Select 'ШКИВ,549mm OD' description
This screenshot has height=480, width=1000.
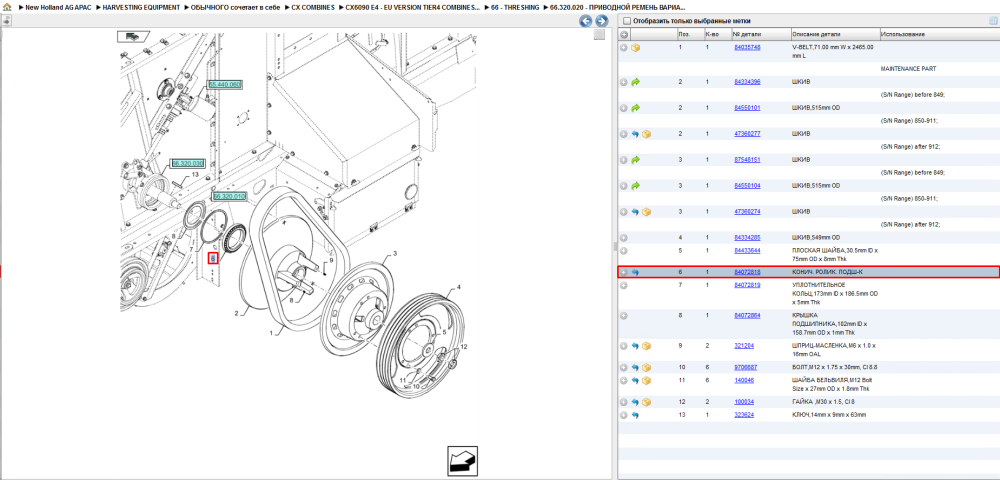(x=814, y=238)
